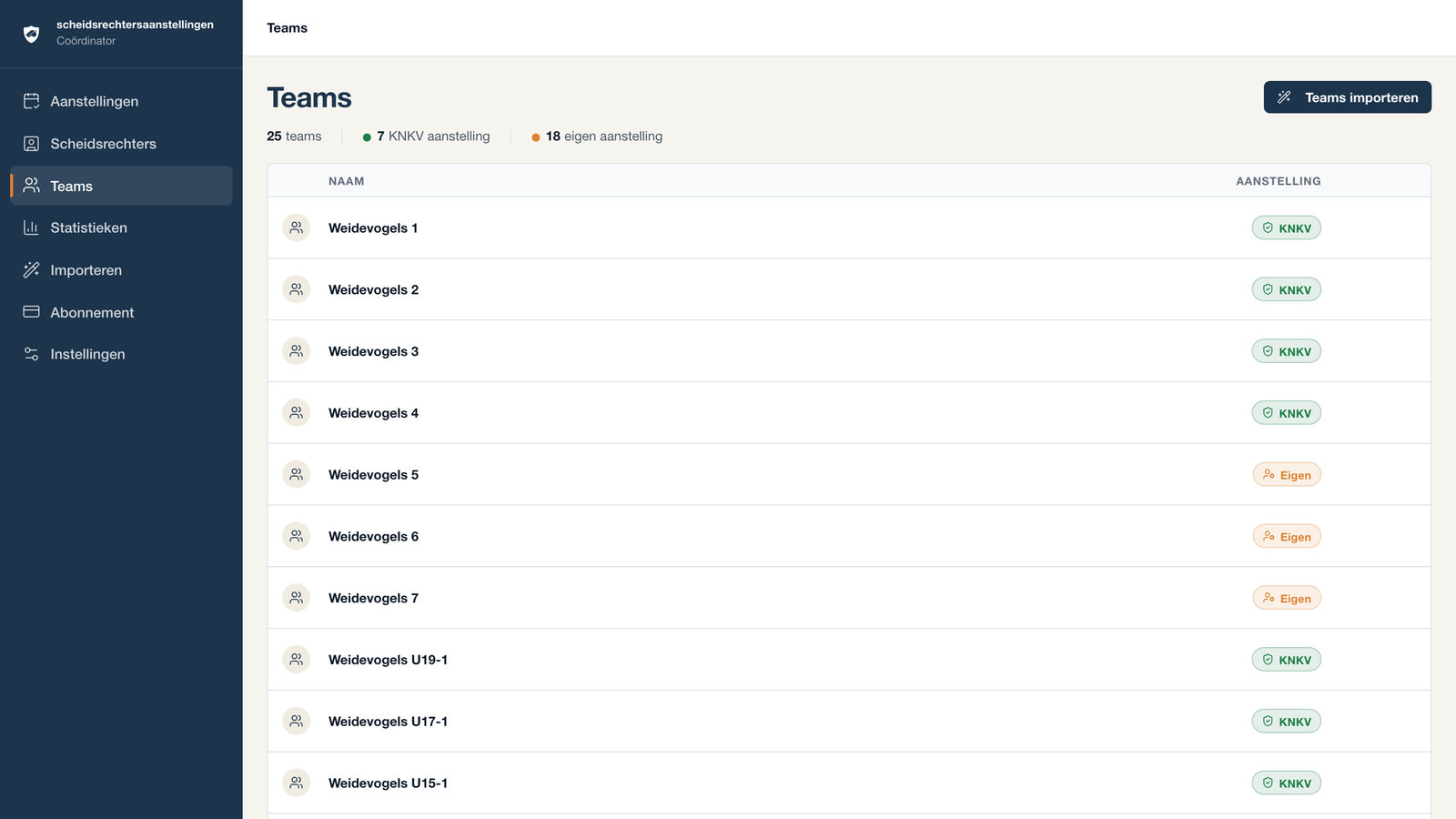Click the team avatar icon for Weidevogels U15-1
The image size is (1456, 819).
pos(296,783)
